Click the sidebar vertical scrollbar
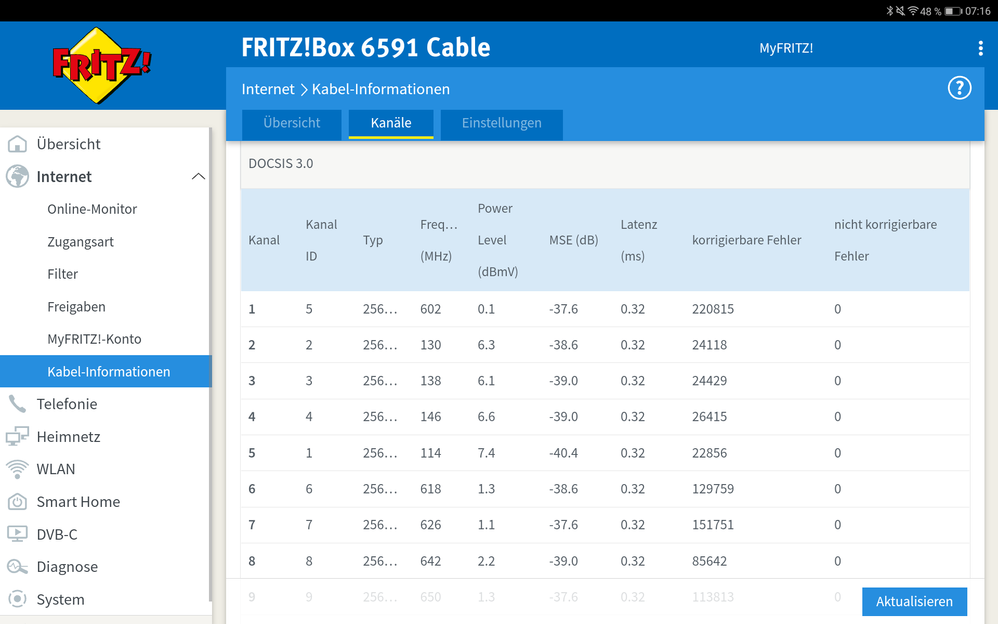Screen dimensions: 998x624 (210, 364)
